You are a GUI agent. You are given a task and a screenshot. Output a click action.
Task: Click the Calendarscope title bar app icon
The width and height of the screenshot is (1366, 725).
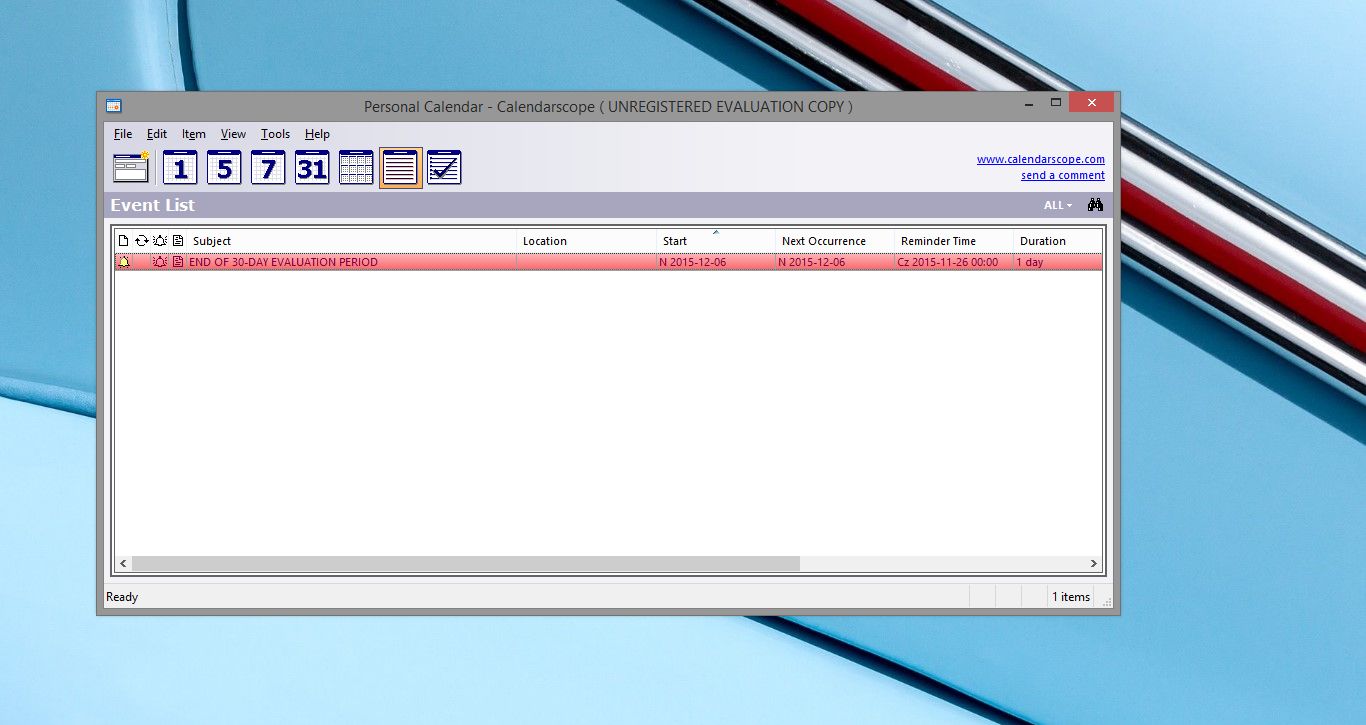(x=114, y=106)
